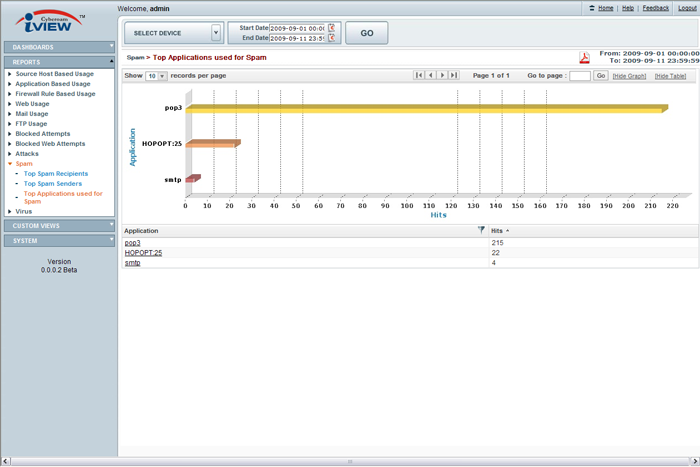Go to previous page arrow

pos(431,75)
